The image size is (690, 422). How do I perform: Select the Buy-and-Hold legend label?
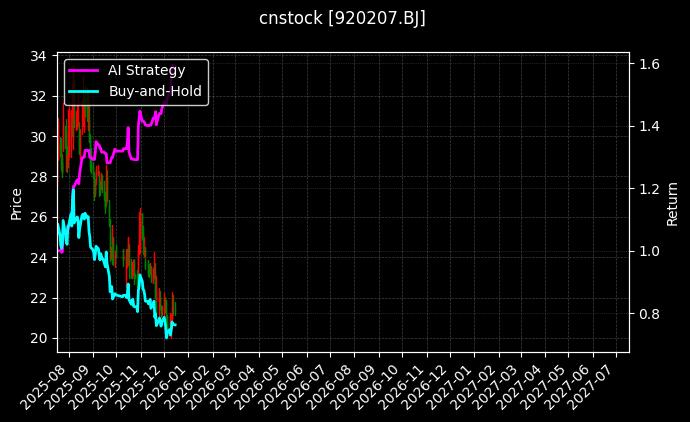[x=155, y=91]
